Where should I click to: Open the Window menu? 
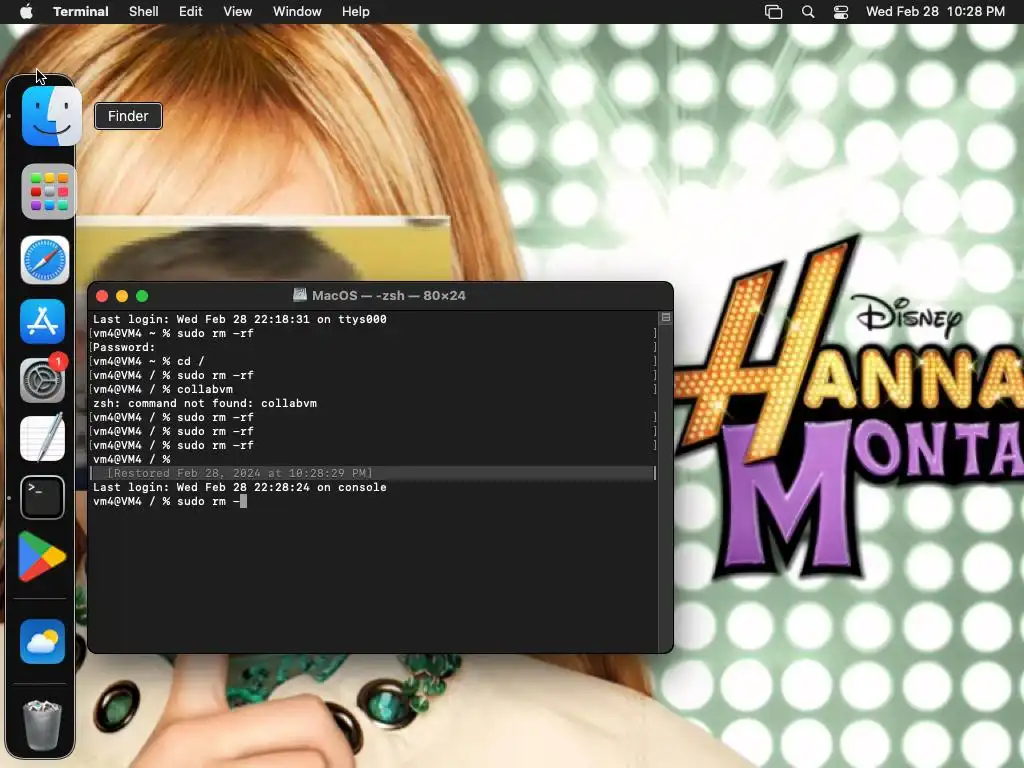coord(297,12)
